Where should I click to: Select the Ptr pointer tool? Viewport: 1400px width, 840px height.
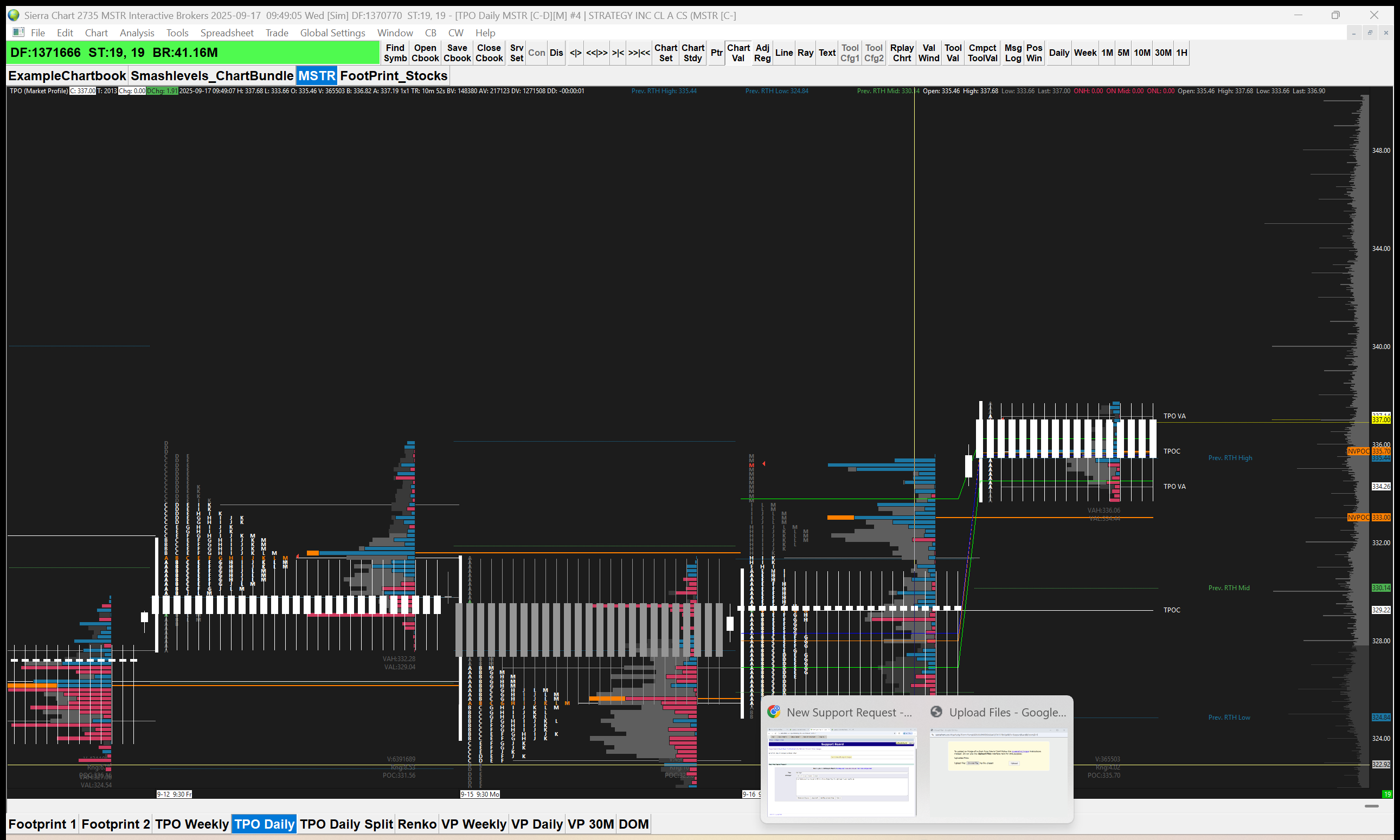[x=716, y=53]
